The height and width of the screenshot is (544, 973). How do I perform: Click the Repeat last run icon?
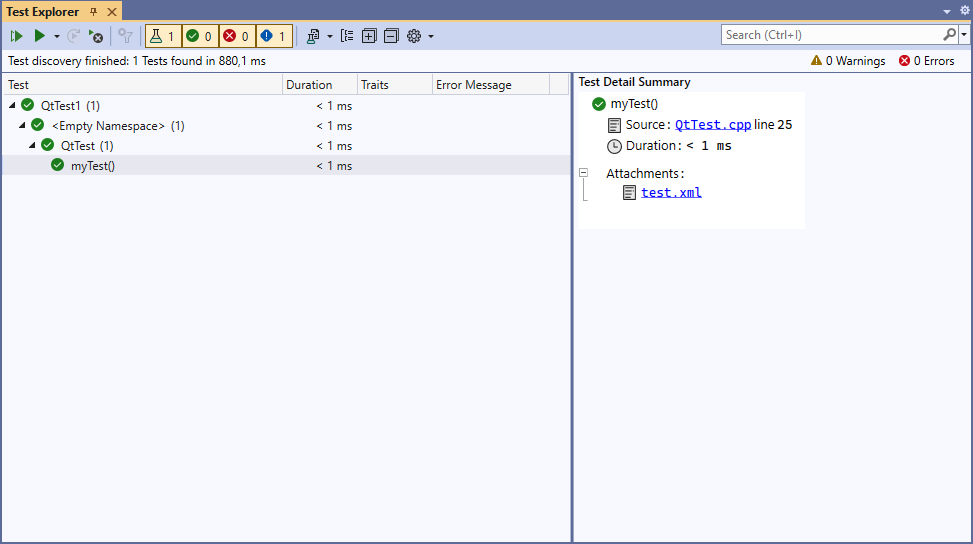click(x=73, y=36)
